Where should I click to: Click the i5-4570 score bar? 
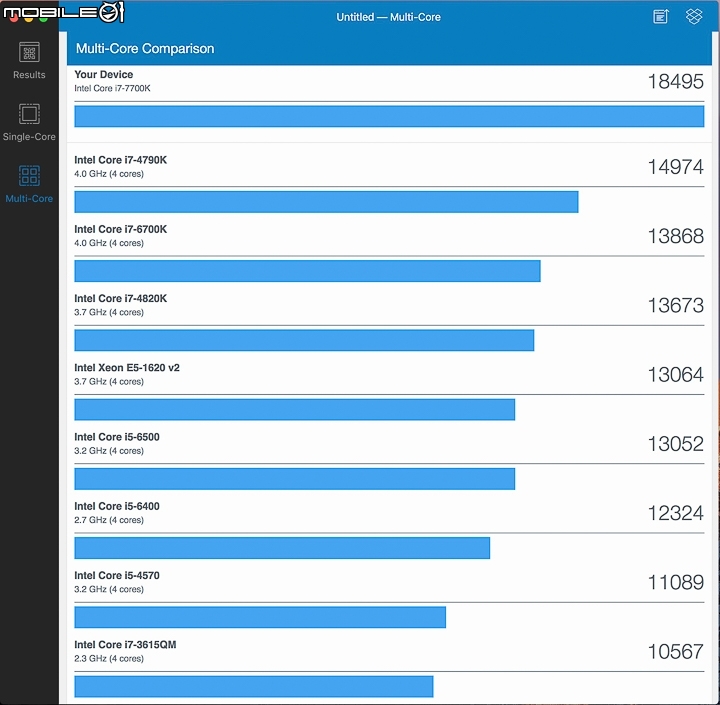[x=260, y=617]
